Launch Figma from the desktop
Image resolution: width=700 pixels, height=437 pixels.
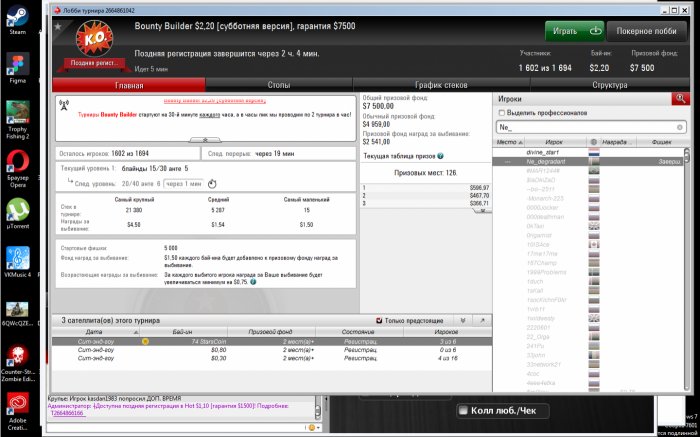click(x=17, y=68)
